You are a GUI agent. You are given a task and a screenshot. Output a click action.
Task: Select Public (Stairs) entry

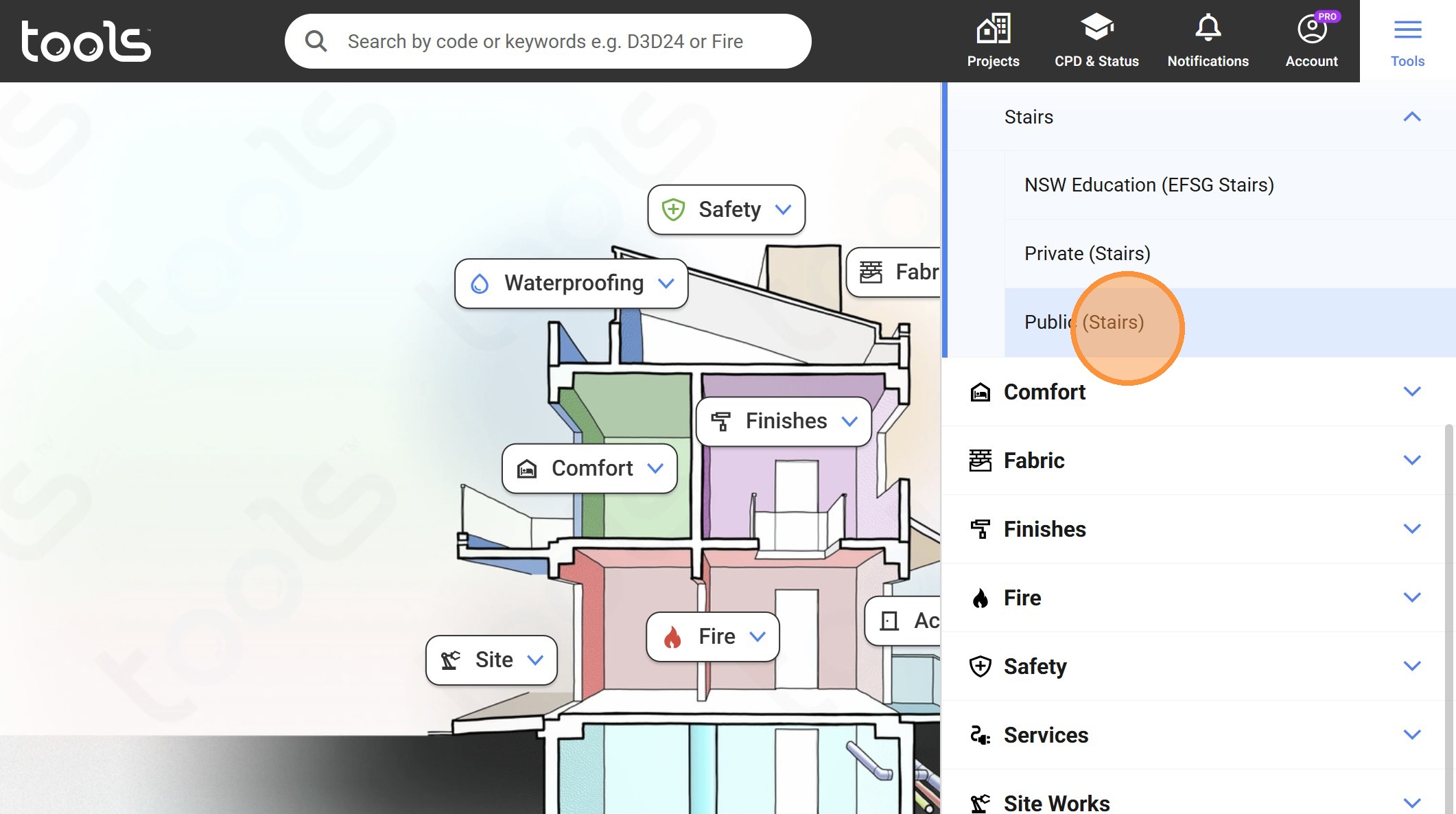click(1084, 323)
